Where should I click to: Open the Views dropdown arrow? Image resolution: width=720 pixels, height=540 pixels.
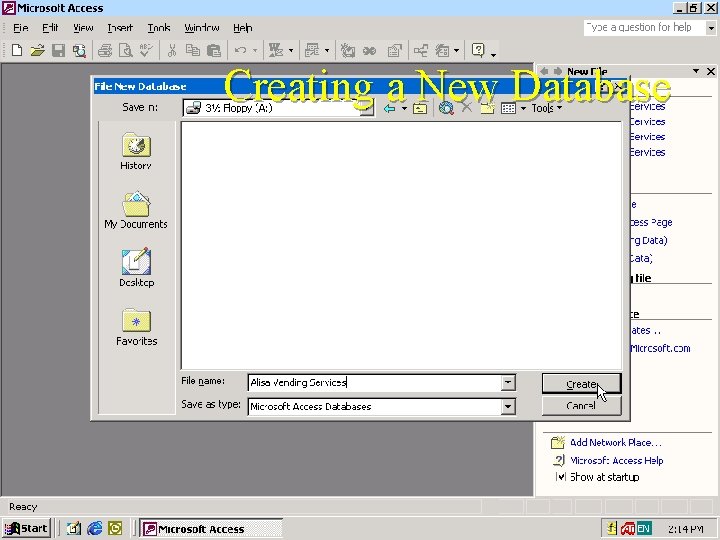pos(523,108)
